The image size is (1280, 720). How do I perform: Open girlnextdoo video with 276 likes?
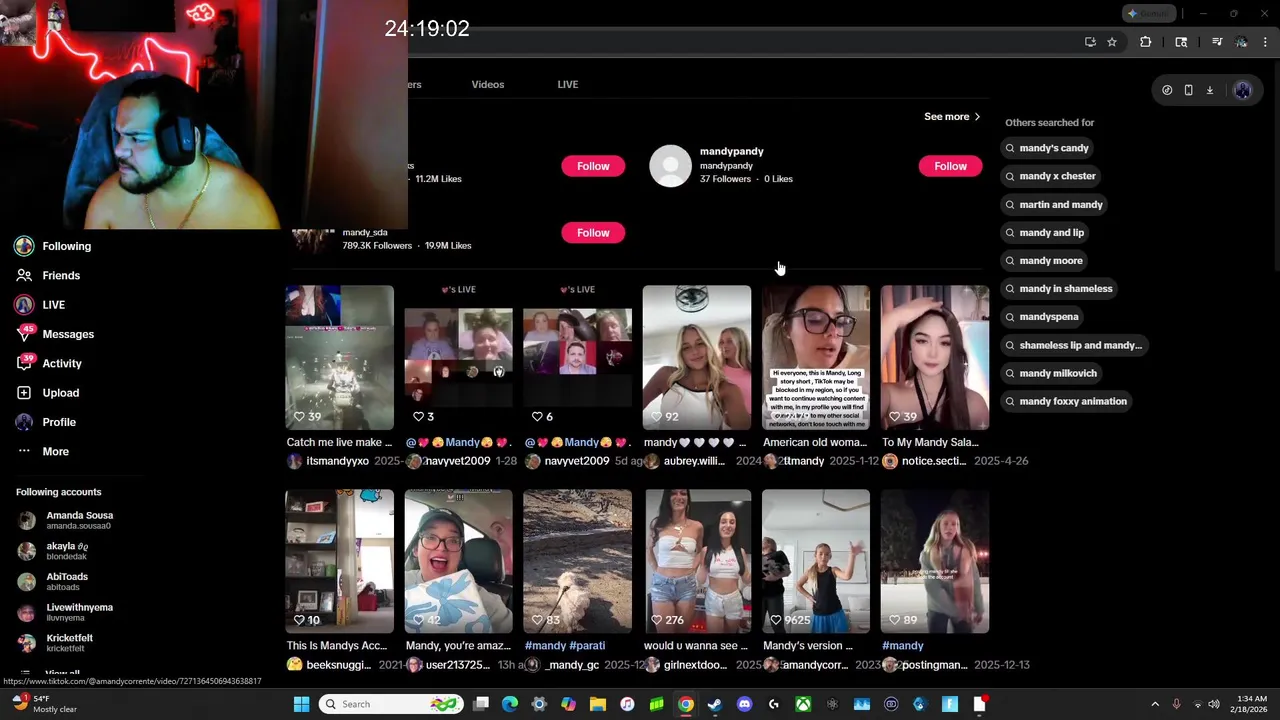point(697,562)
